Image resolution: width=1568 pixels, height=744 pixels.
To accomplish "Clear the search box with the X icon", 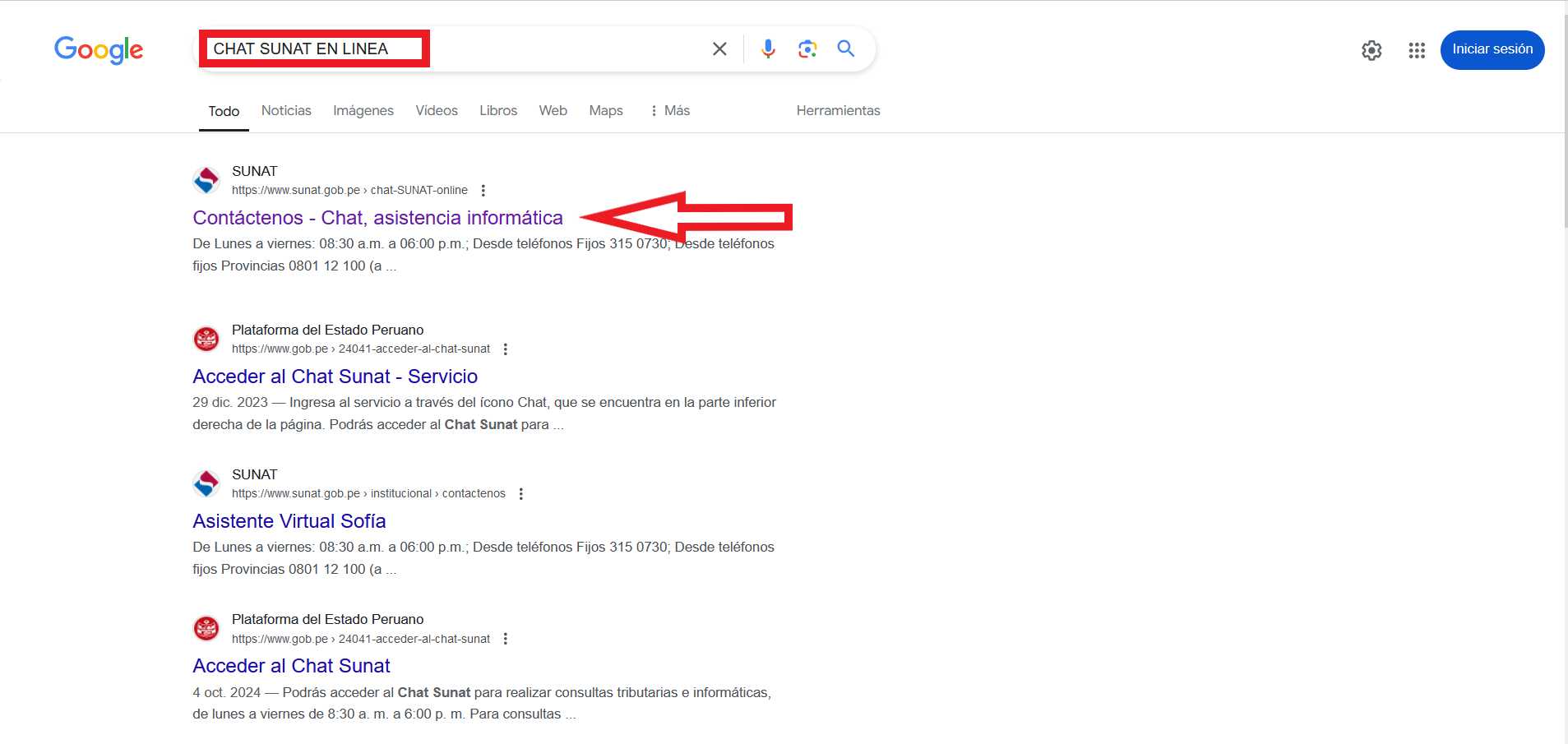I will (719, 49).
